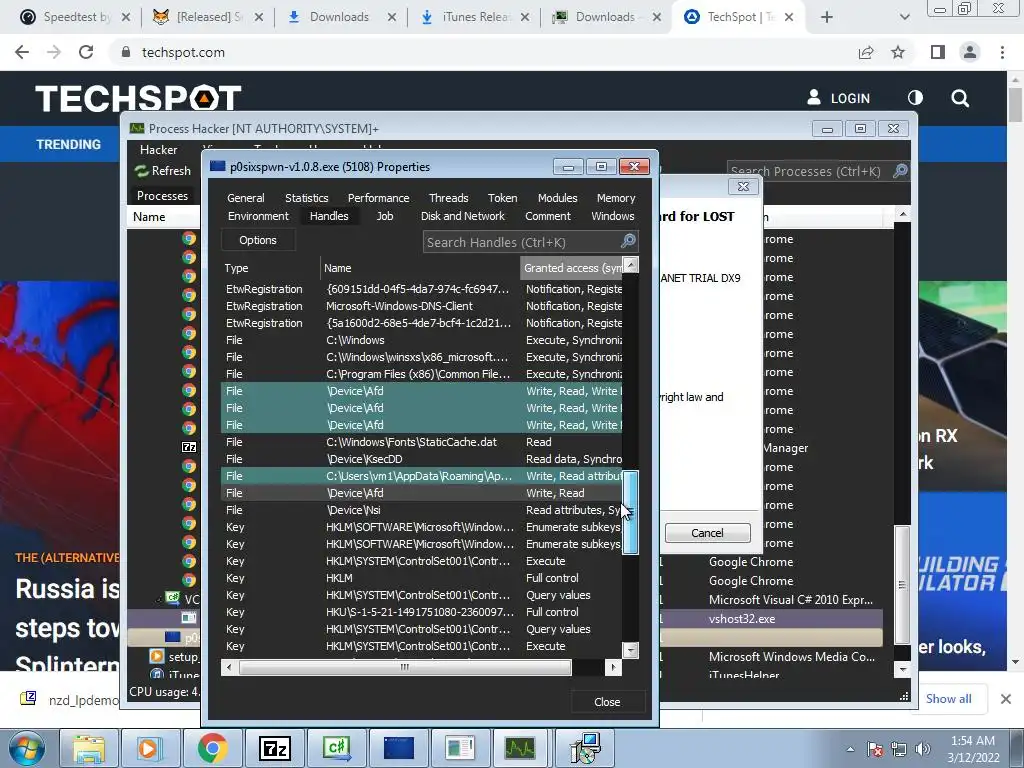Select the \Device\KsecDD handle row
The height and width of the screenshot is (768, 1024).
pyautogui.click(x=421, y=459)
